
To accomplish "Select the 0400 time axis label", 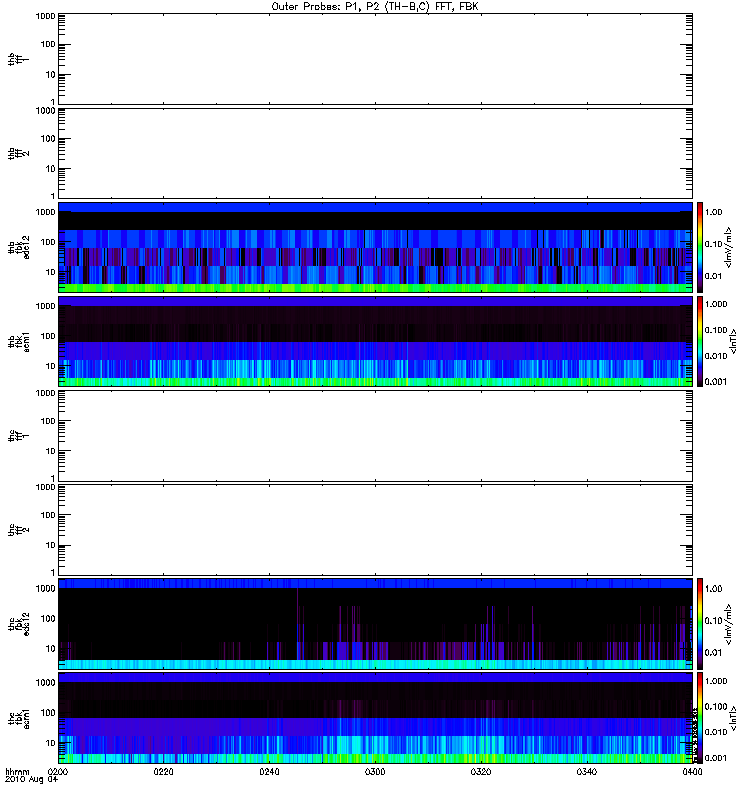I will click(692, 771).
